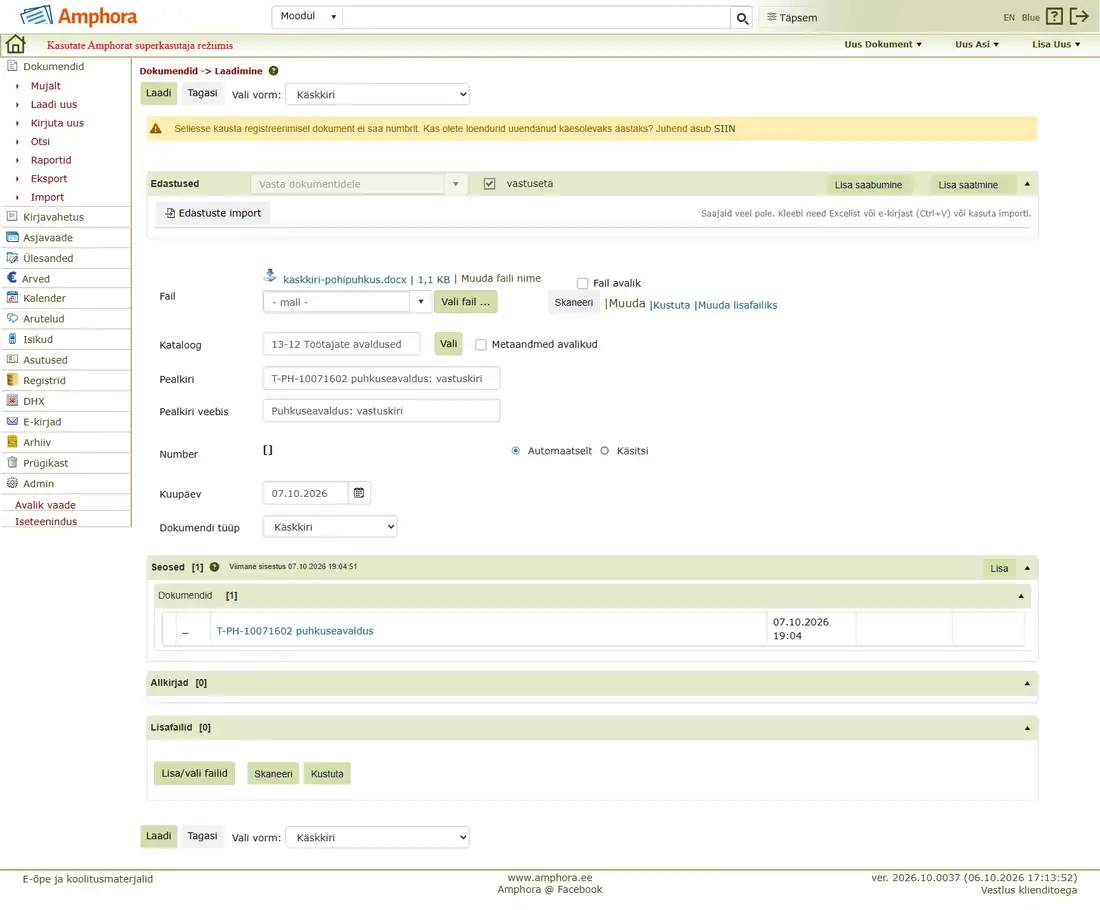Image resolution: width=1100 pixels, height=910 pixels.
Task: Select the Automaatselt radio button
Action: pyautogui.click(x=516, y=450)
